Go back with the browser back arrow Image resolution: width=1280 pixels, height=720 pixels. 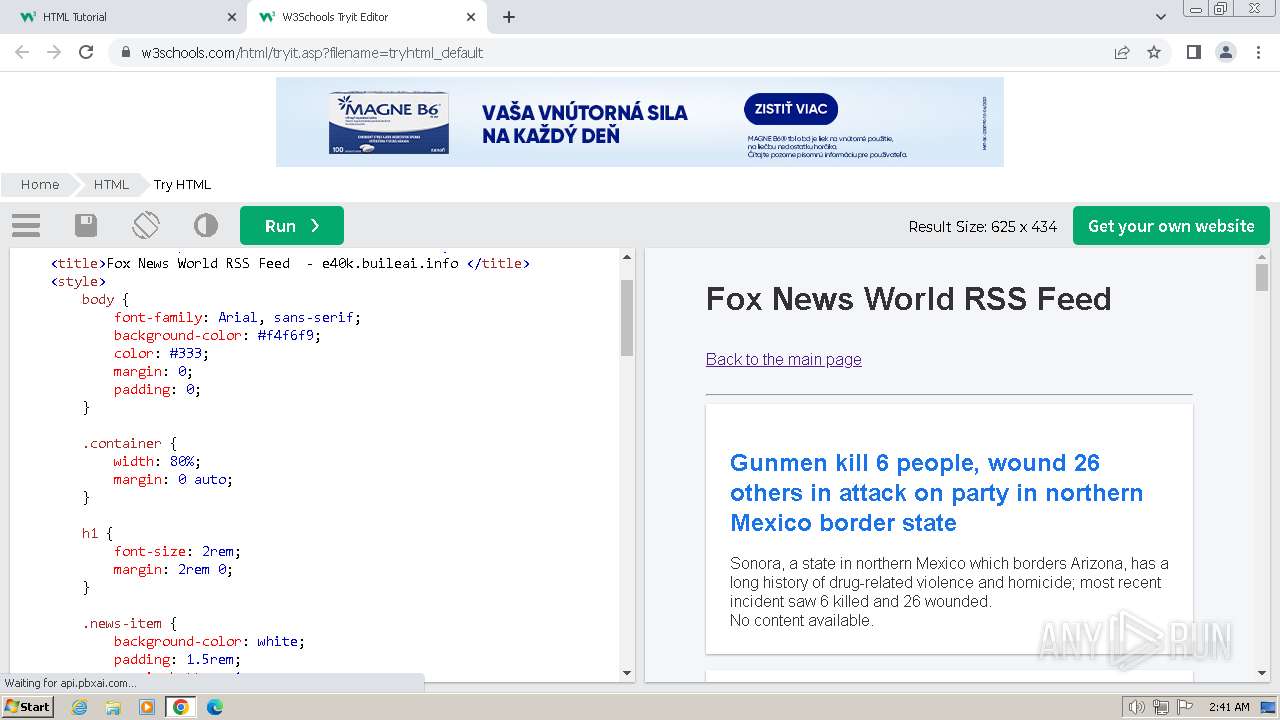click(x=22, y=52)
